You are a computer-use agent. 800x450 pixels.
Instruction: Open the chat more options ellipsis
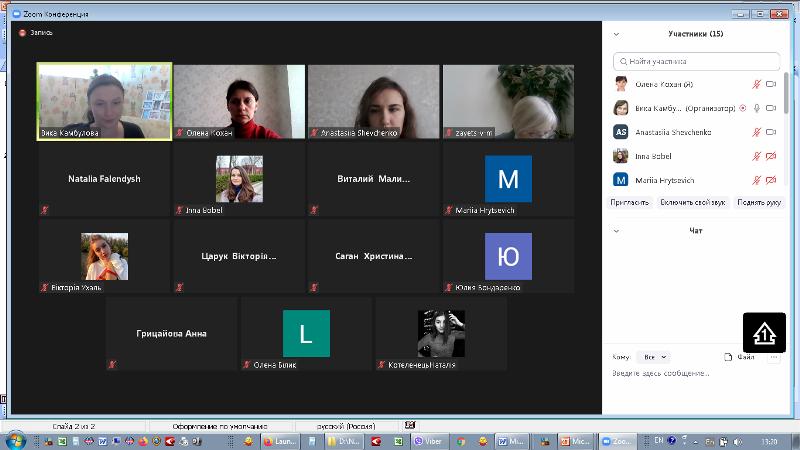774,357
